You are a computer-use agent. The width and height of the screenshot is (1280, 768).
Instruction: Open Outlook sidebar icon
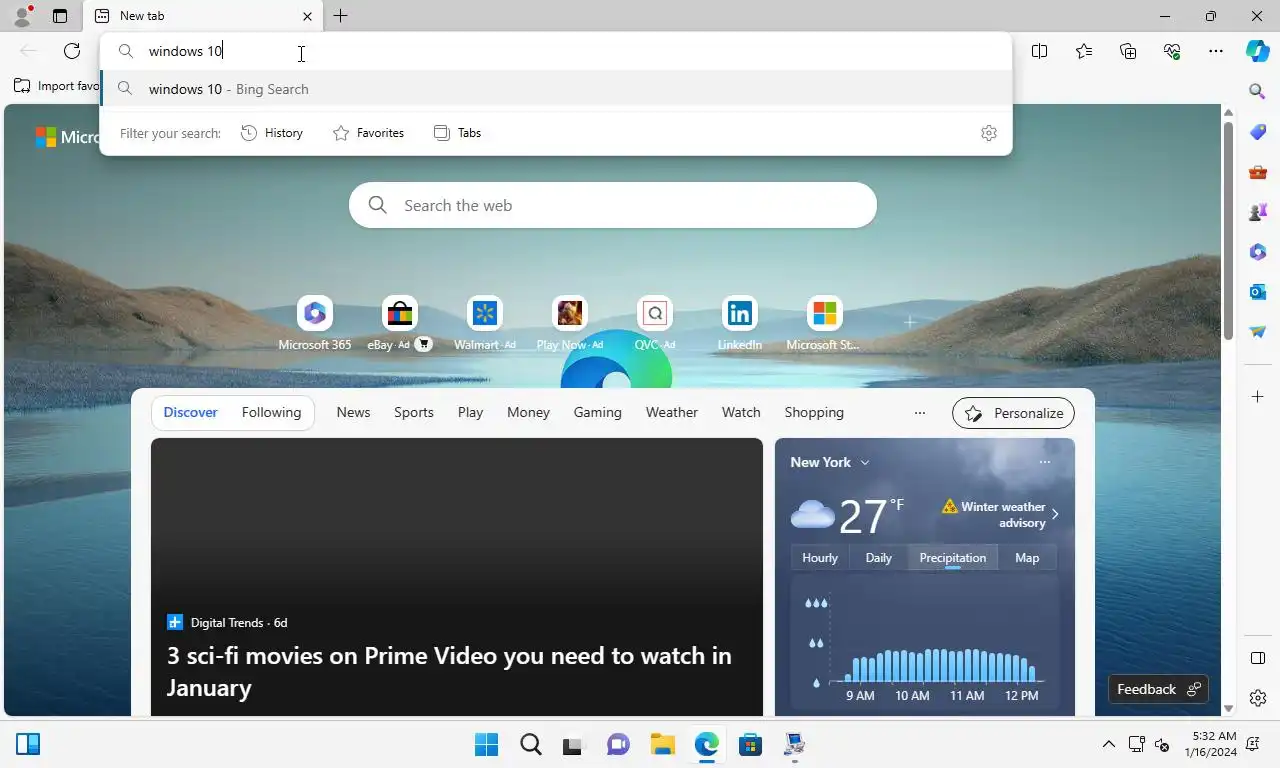point(1258,292)
